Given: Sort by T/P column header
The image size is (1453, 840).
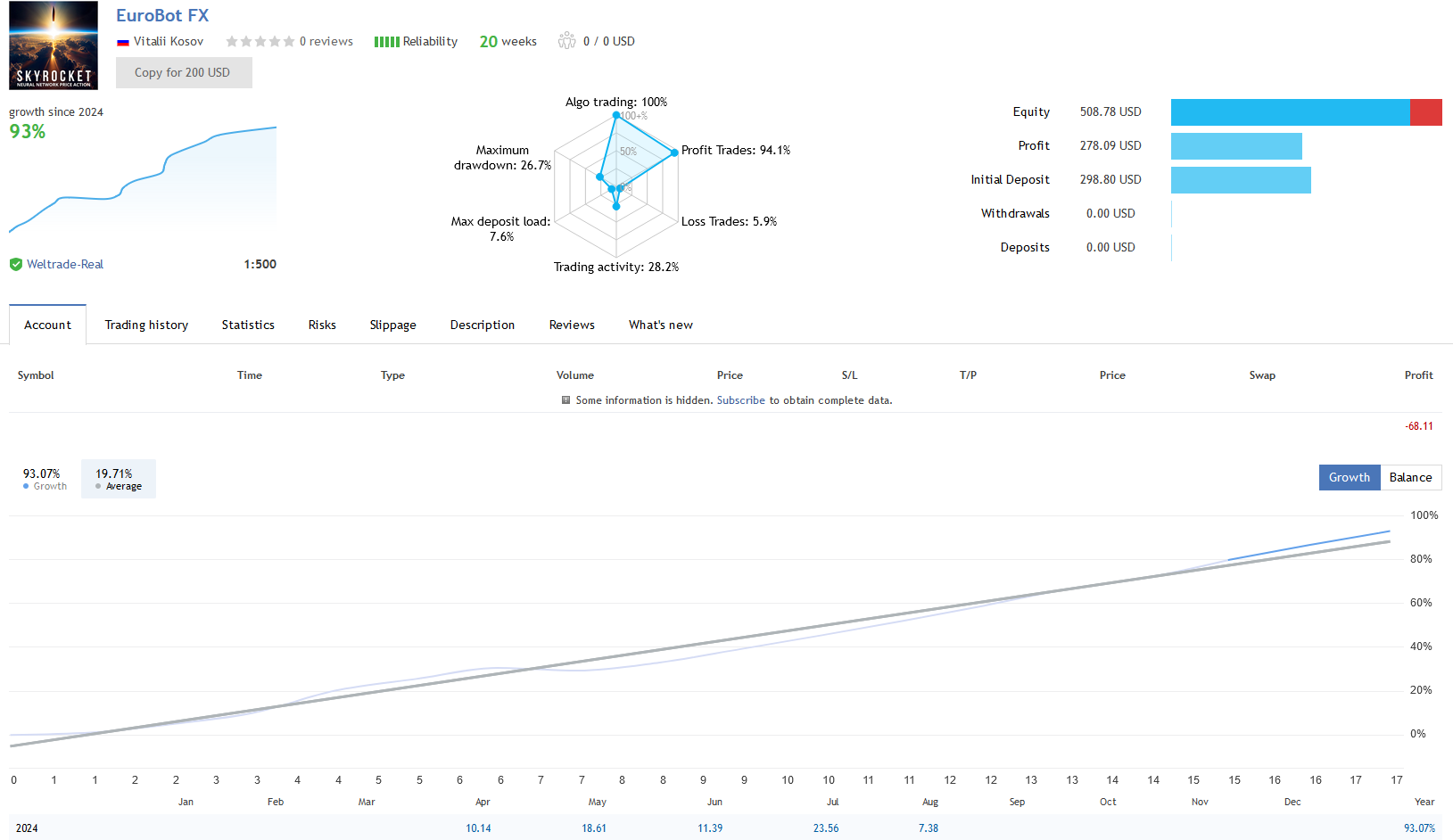Looking at the screenshot, I should point(968,375).
